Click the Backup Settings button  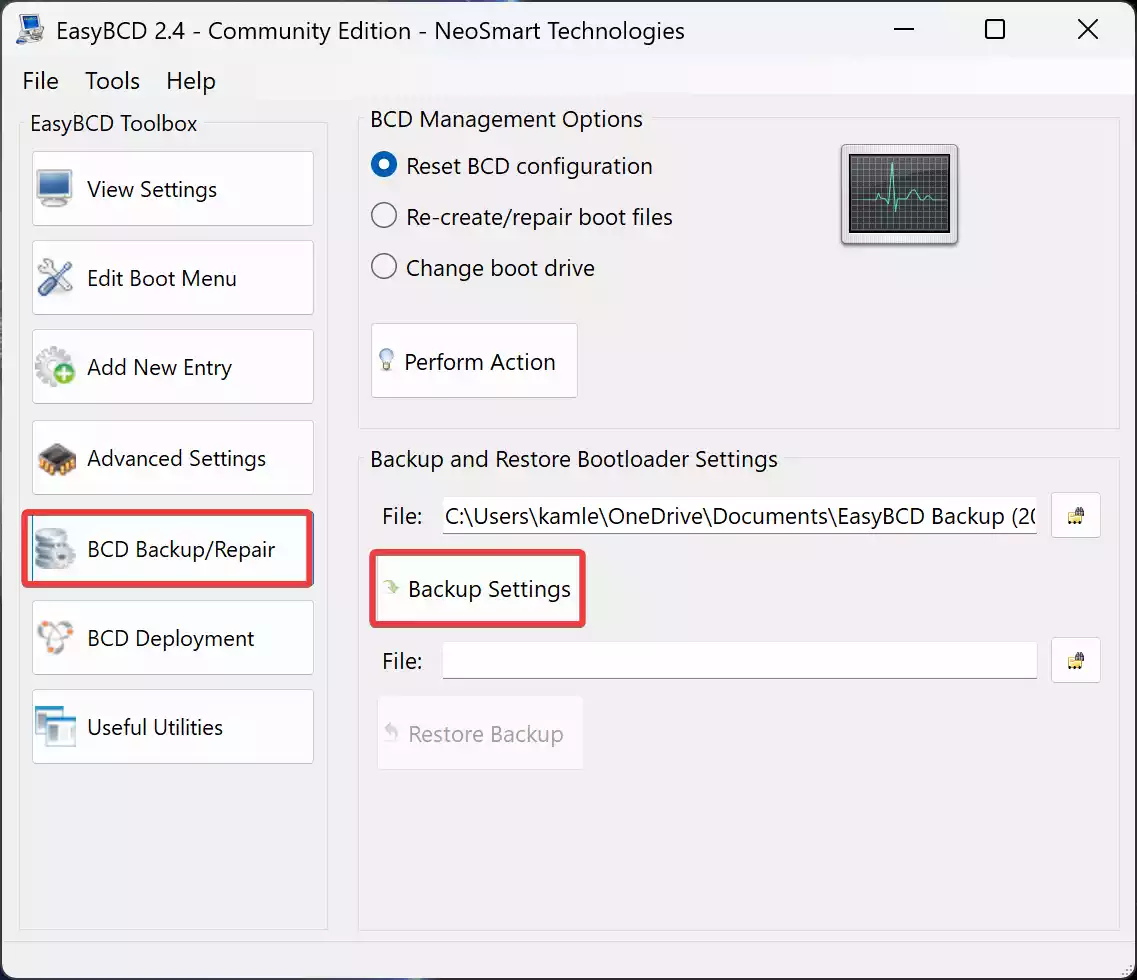(477, 589)
